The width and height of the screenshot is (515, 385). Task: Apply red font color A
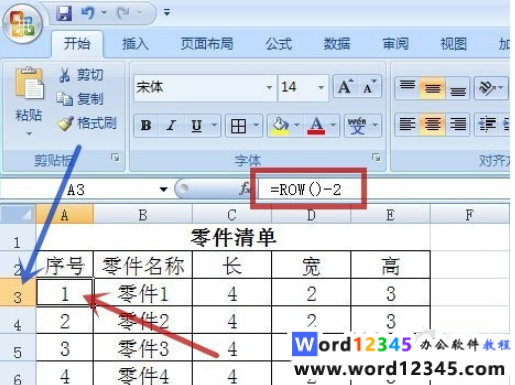pos(317,126)
